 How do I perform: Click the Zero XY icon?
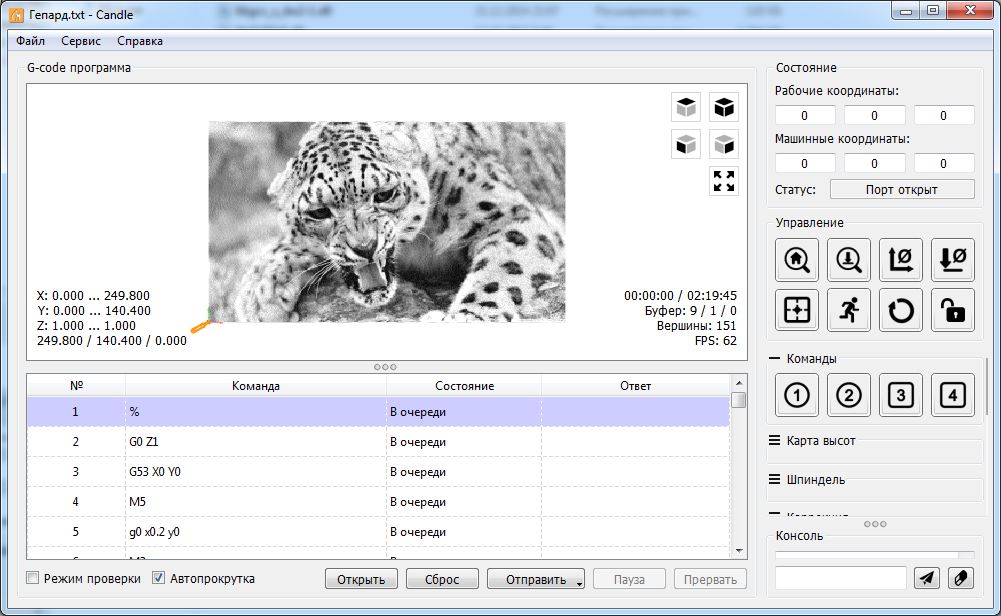901,260
